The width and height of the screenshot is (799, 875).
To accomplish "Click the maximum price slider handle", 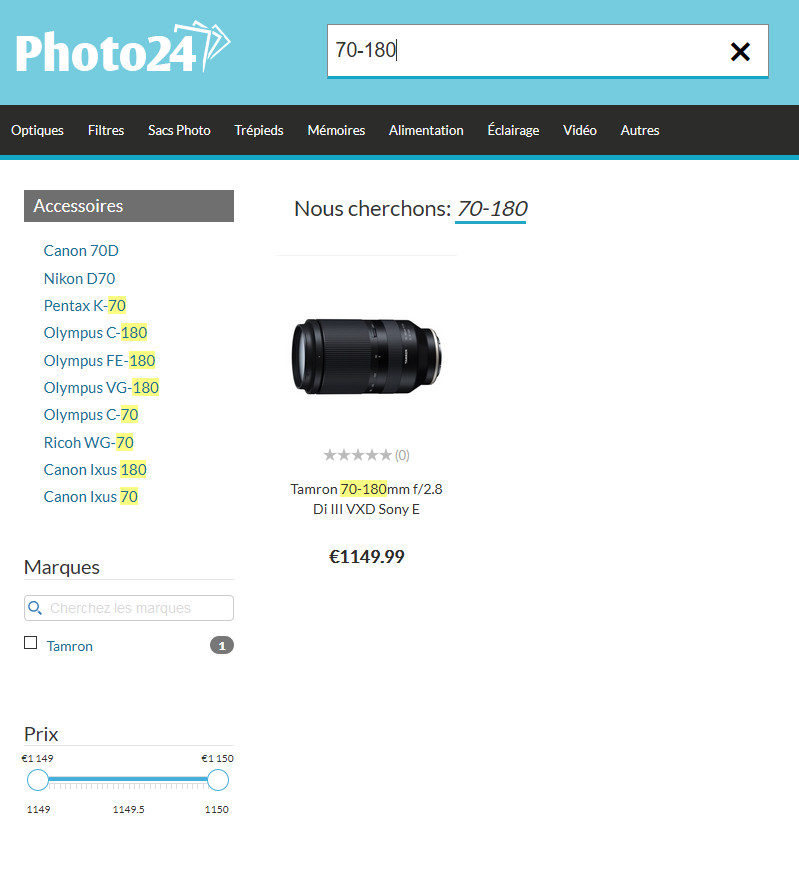I will (x=218, y=780).
